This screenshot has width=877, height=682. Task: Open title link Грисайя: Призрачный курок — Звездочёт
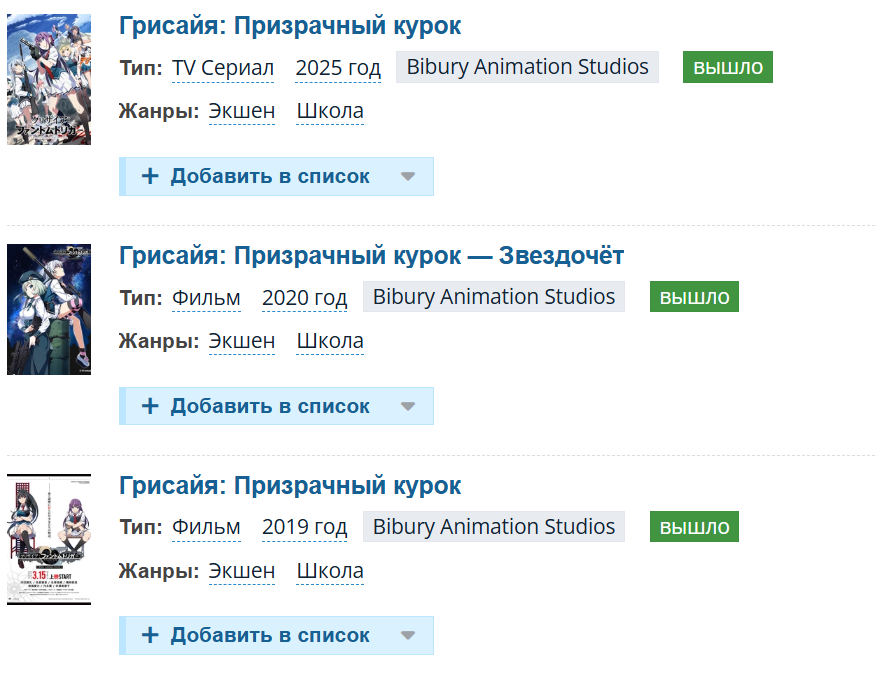371,256
